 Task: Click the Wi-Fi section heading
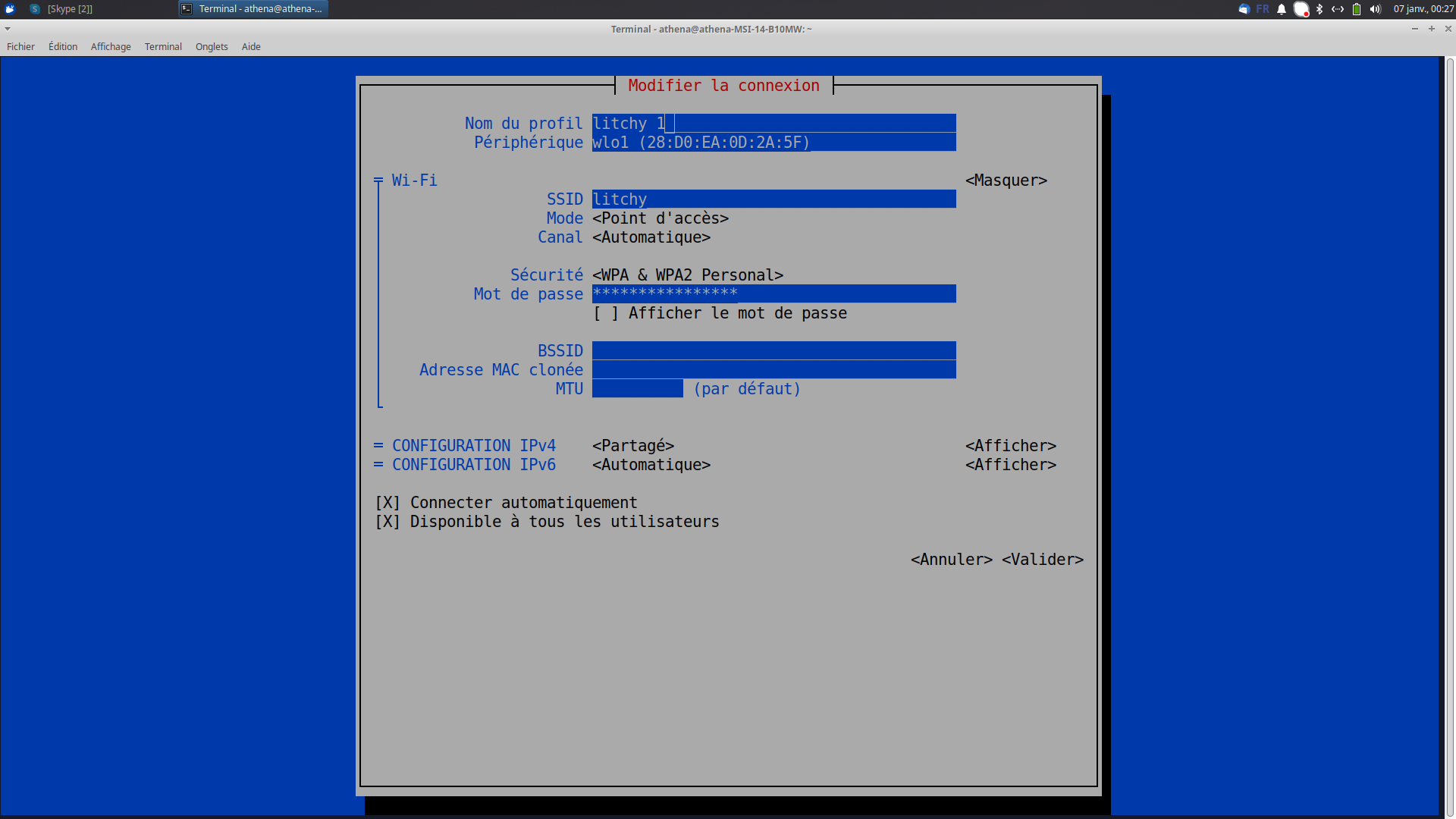(414, 180)
